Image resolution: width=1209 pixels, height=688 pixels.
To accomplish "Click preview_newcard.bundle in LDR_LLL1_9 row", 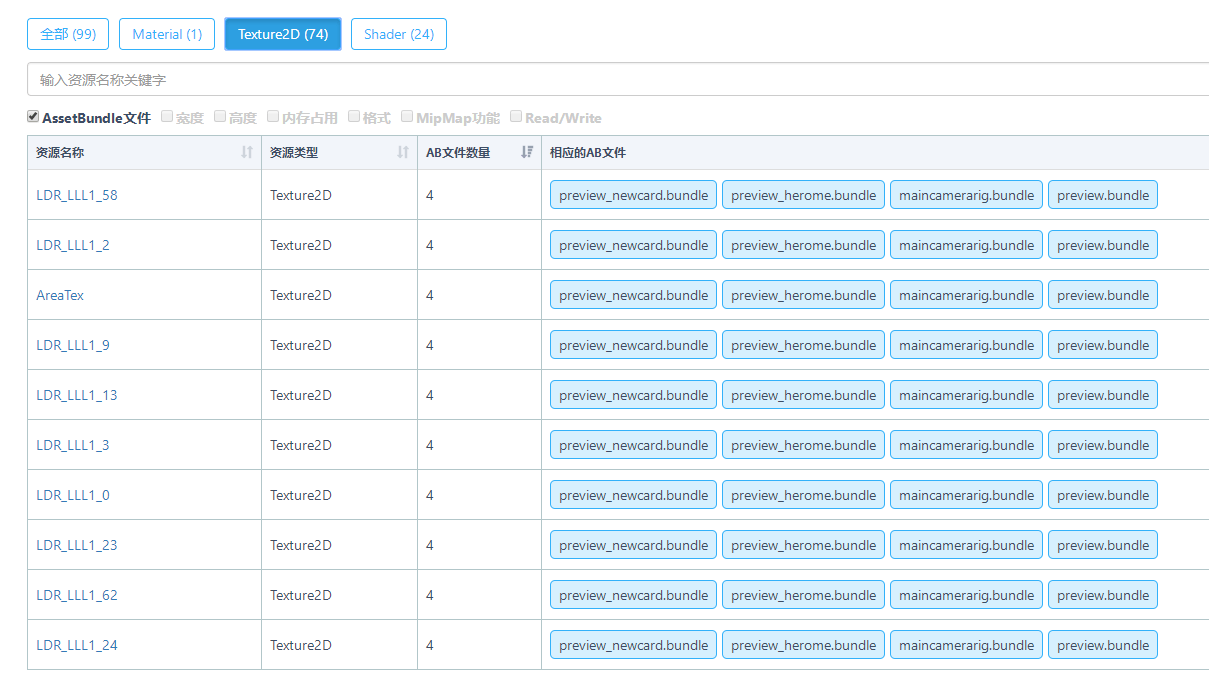I will tap(633, 345).
